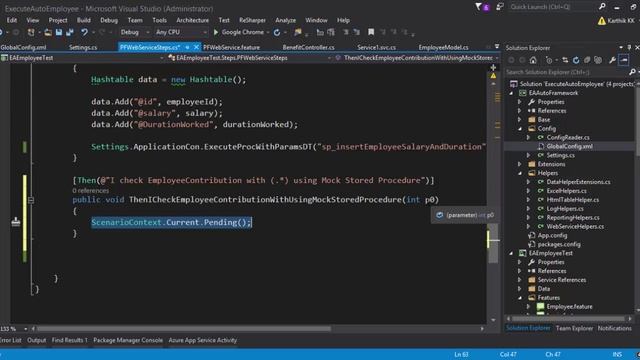
Task: Open the ReSharper menu
Action: point(252,20)
